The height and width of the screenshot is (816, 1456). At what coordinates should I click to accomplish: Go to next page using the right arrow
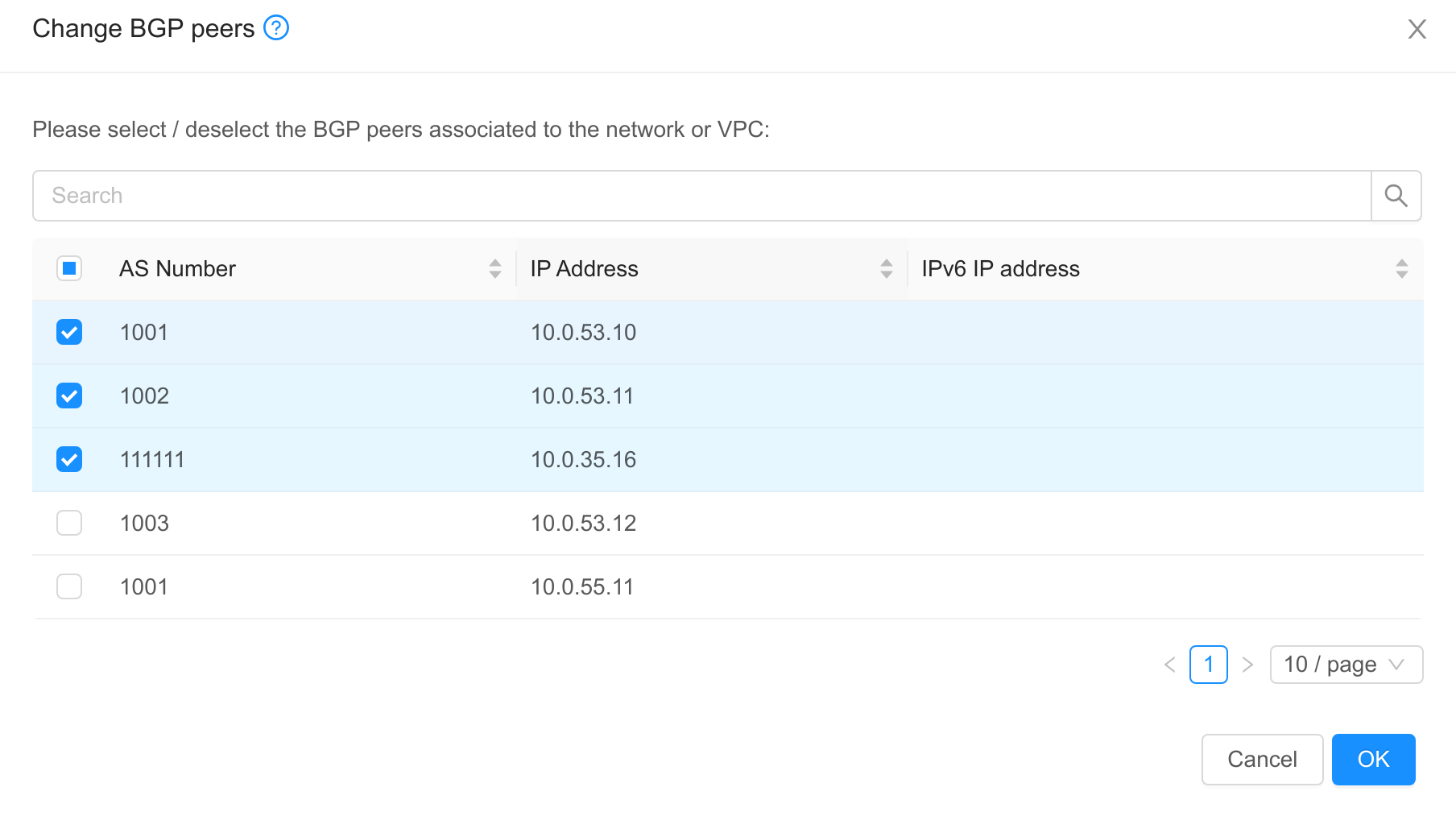coord(1248,665)
